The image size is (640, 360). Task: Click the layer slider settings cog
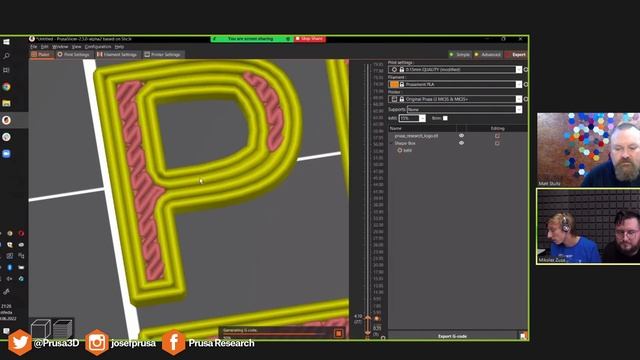tap(383, 338)
